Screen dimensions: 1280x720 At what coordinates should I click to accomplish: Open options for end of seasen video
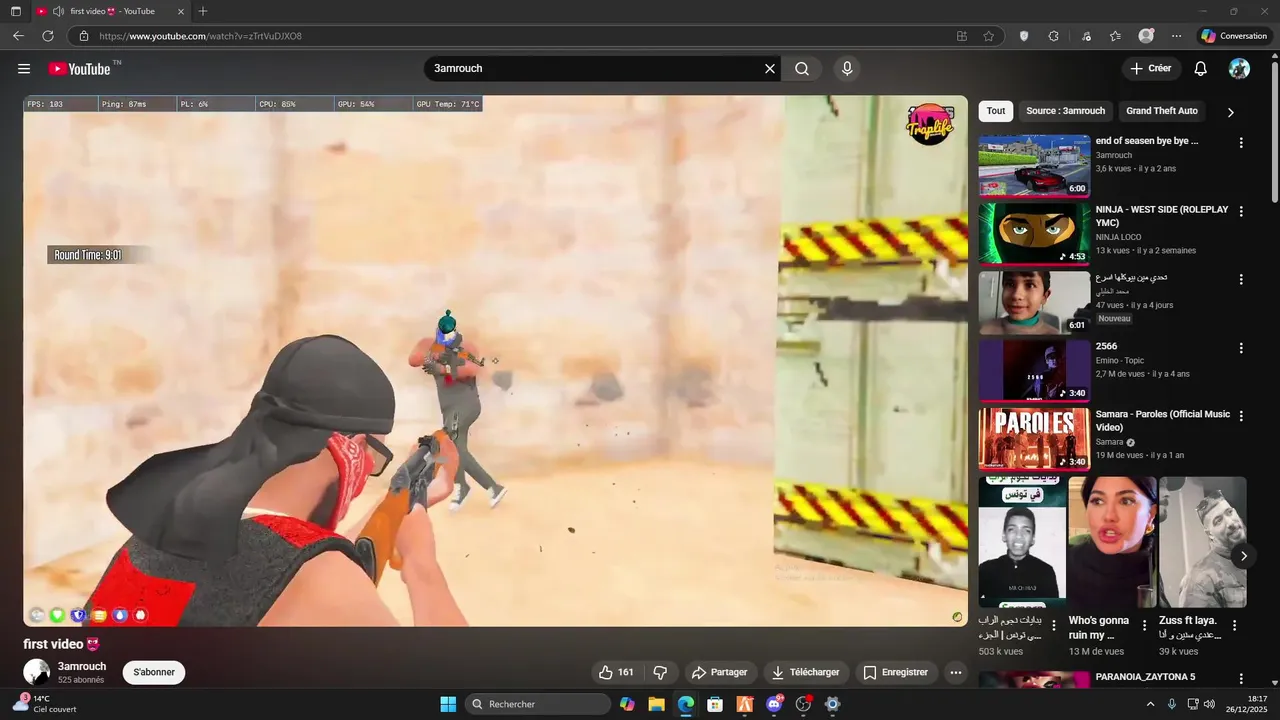click(1241, 143)
